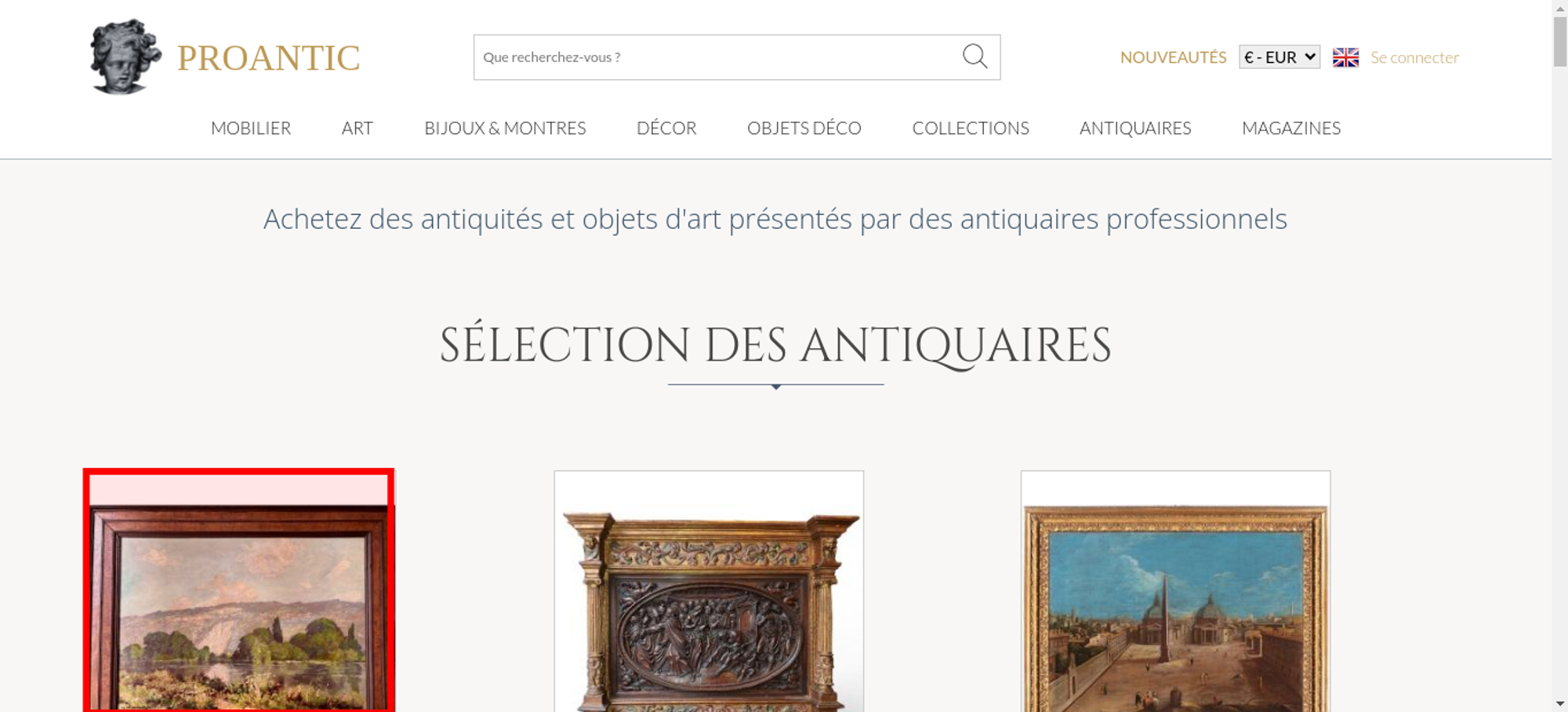The width and height of the screenshot is (1568, 712).
Task: Open the gilt-framed city square painting thumbnail
Action: [1175, 591]
